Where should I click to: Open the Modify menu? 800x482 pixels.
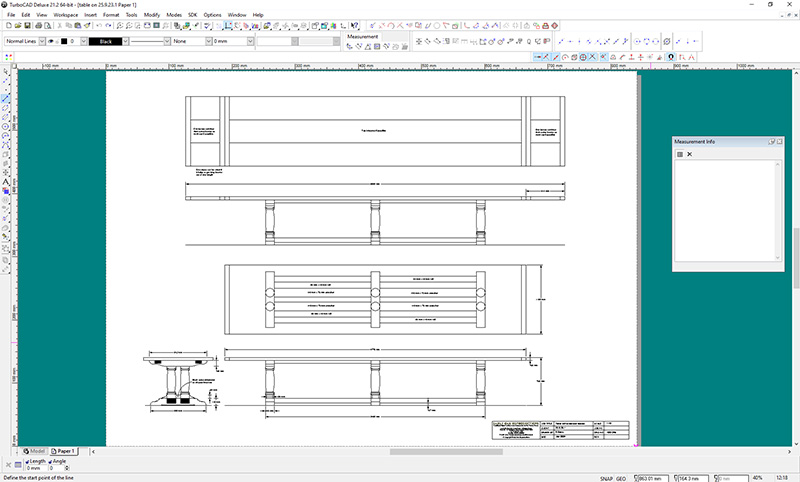tap(151, 16)
